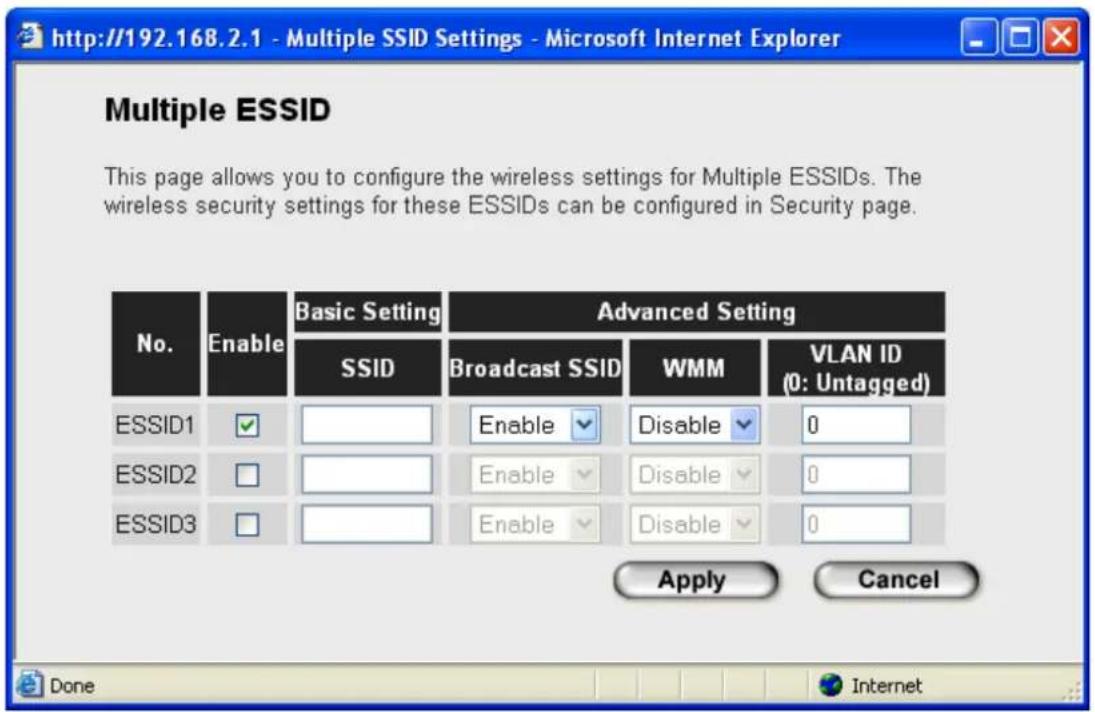This screenshot has width=1095, height=712.
Task: Click the Internet status bar text
Action: coord(886,685)
